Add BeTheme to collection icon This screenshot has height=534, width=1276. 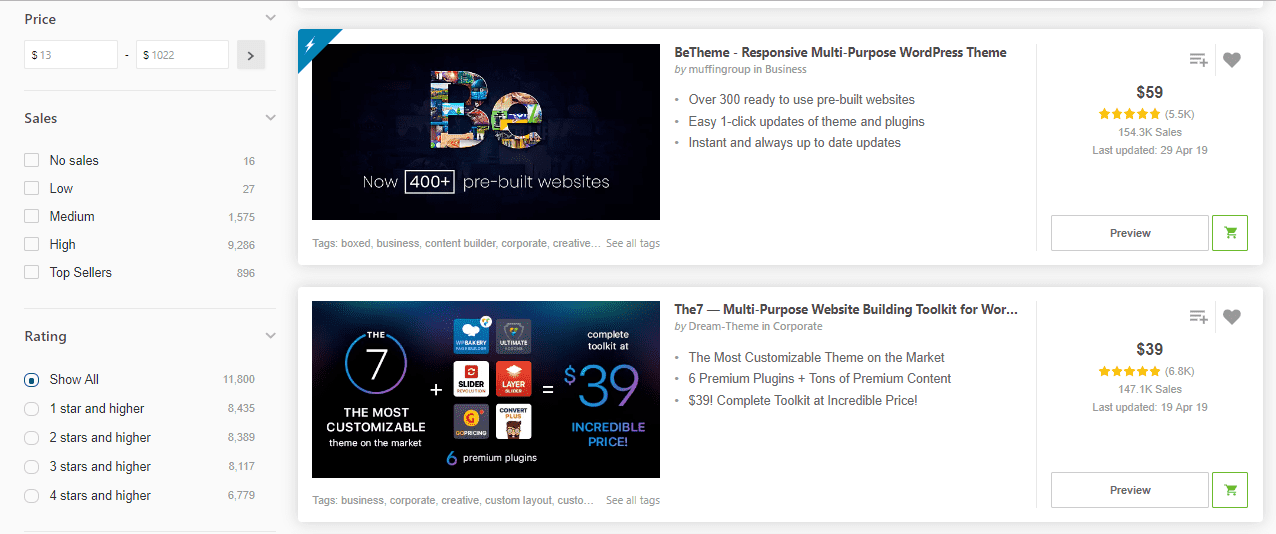pos(1198,60)
